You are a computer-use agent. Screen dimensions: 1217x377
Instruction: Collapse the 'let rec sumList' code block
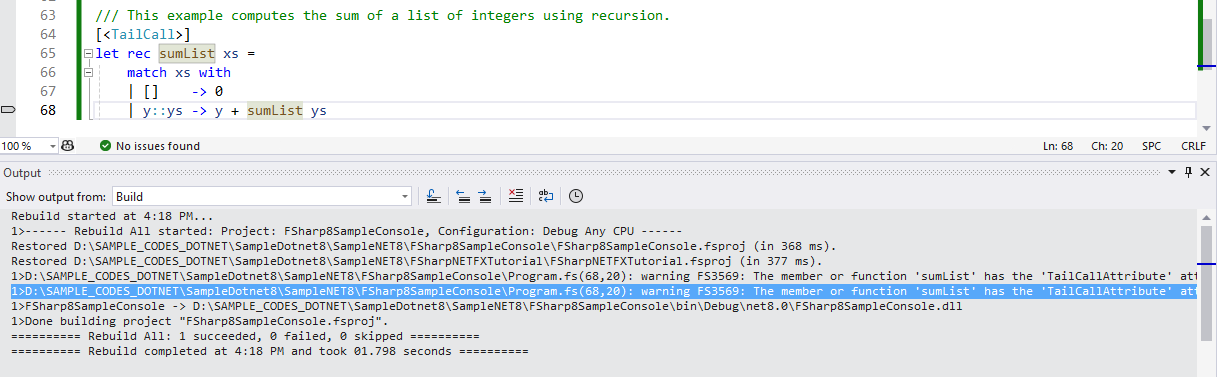pos(88,54)
